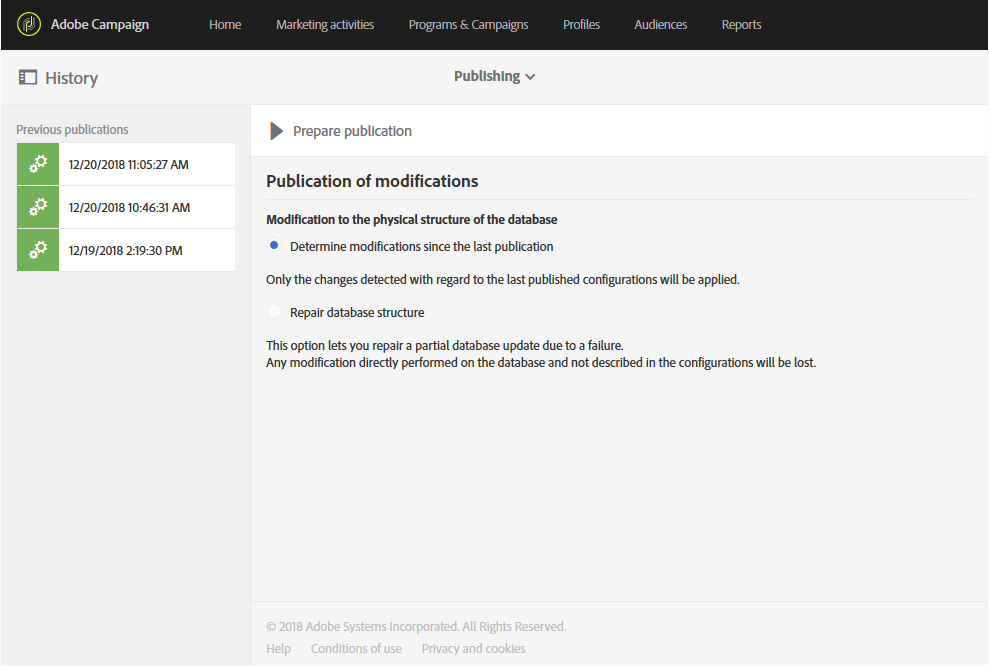
Task: Open the Reports menu
Action: [741, 24]
